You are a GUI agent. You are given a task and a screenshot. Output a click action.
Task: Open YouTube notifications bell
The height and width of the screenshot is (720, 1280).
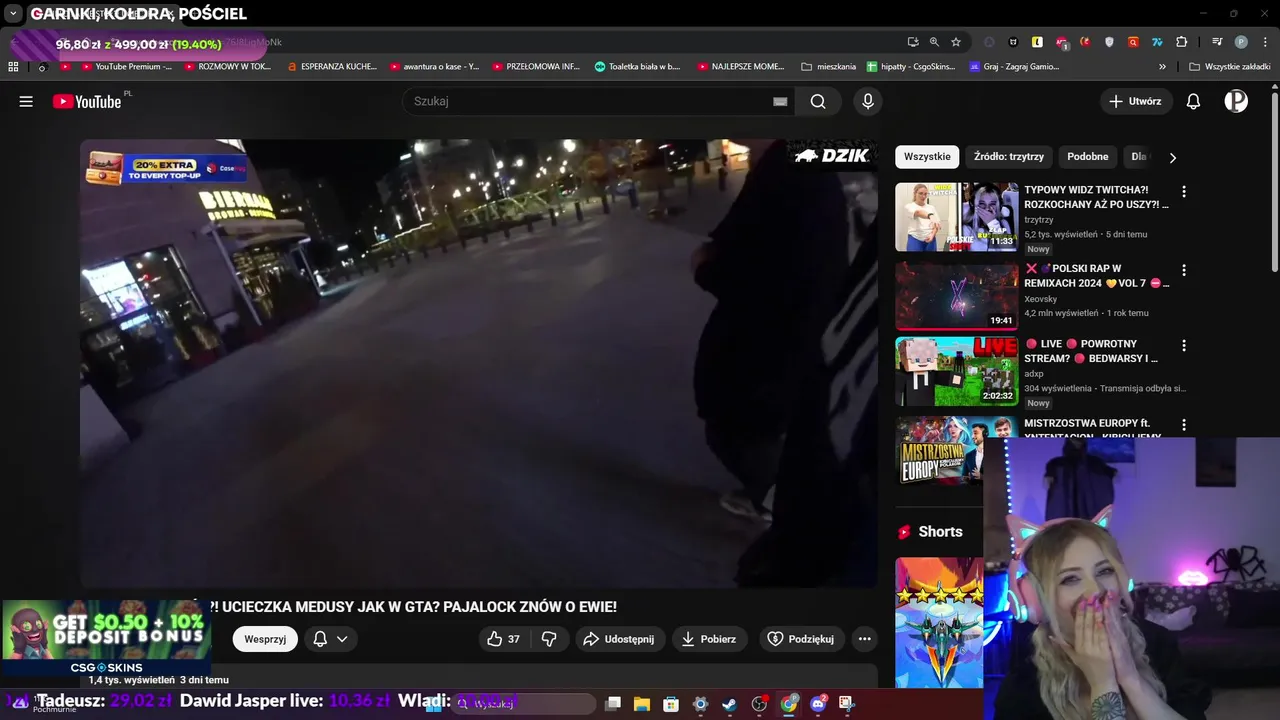point(1193,101)
